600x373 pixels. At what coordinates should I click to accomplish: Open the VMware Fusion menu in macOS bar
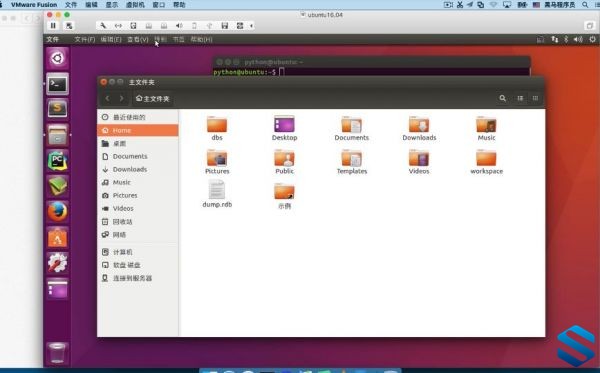(34, 5)
